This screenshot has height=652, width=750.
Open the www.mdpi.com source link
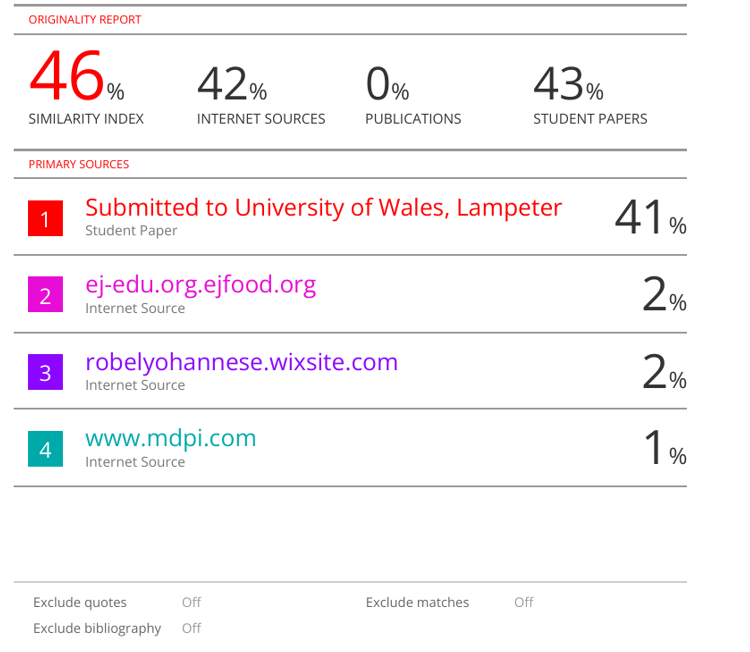click(x=170, y=438)
